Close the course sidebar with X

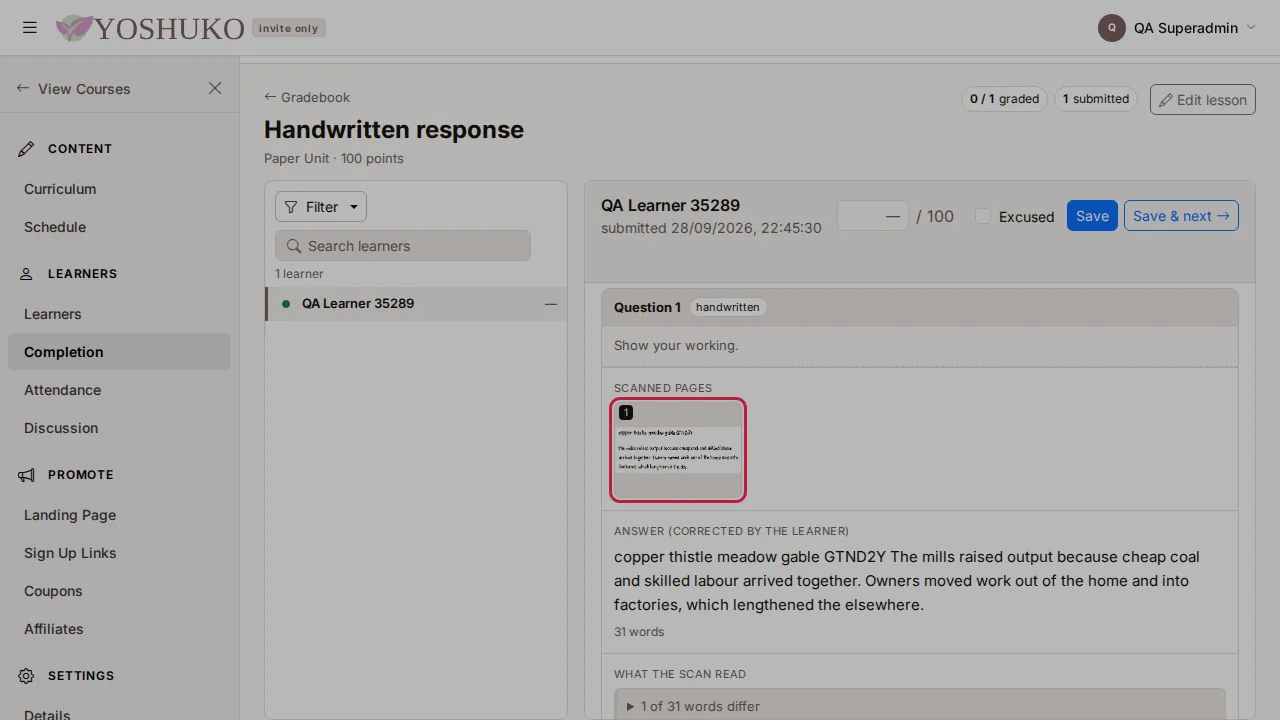[x=215, y=88]
